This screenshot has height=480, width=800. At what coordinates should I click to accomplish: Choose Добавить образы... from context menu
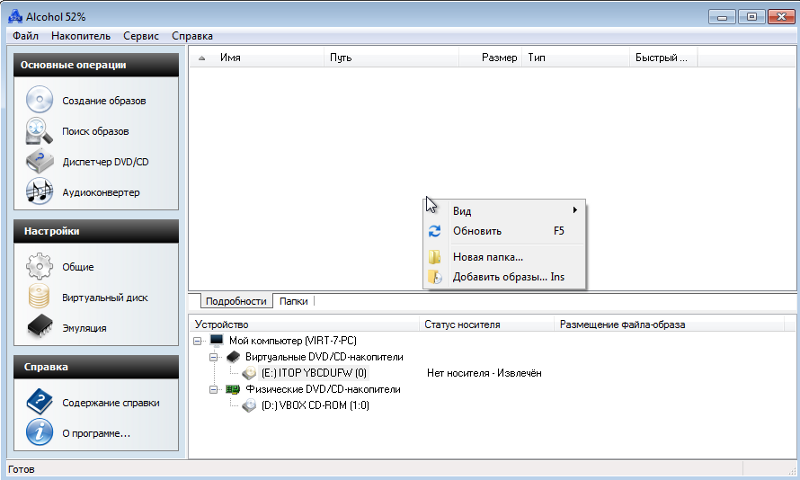pos(505,277)
